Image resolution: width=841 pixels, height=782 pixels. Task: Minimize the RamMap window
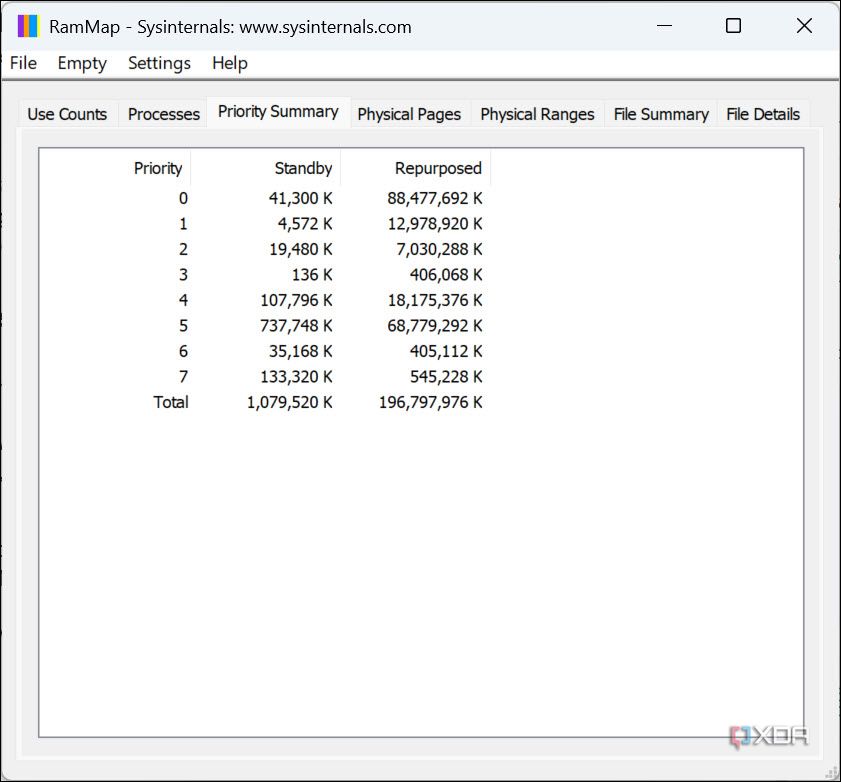coord(664,26)
